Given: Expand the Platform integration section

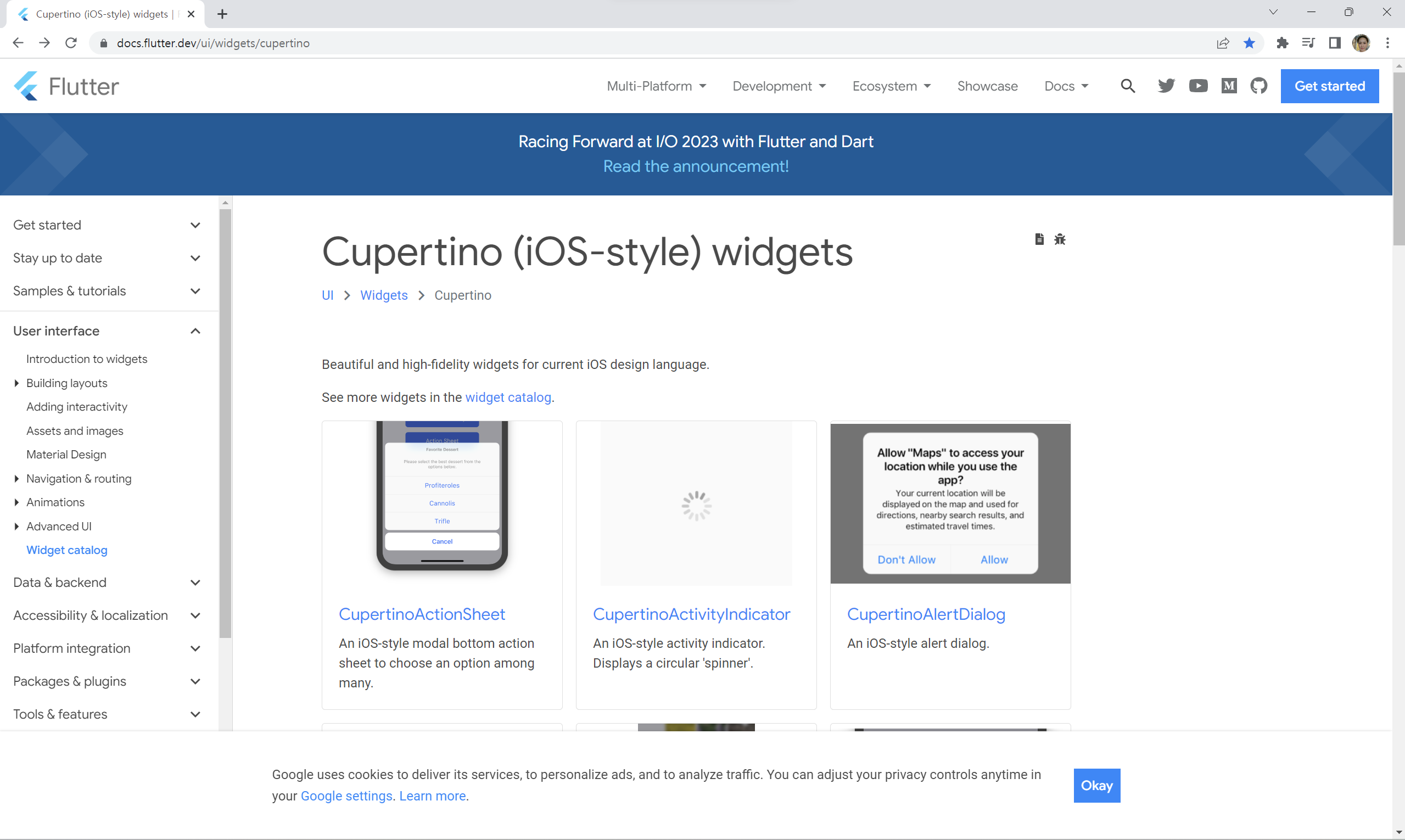Looking at the screenshot, I should point(108,648).
